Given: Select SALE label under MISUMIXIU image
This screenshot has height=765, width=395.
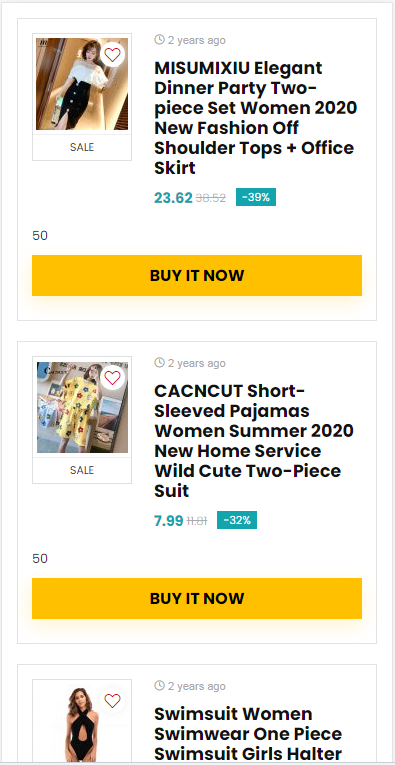Looking at the screenshot, I should pyautogui.click(x=82, y=147).
